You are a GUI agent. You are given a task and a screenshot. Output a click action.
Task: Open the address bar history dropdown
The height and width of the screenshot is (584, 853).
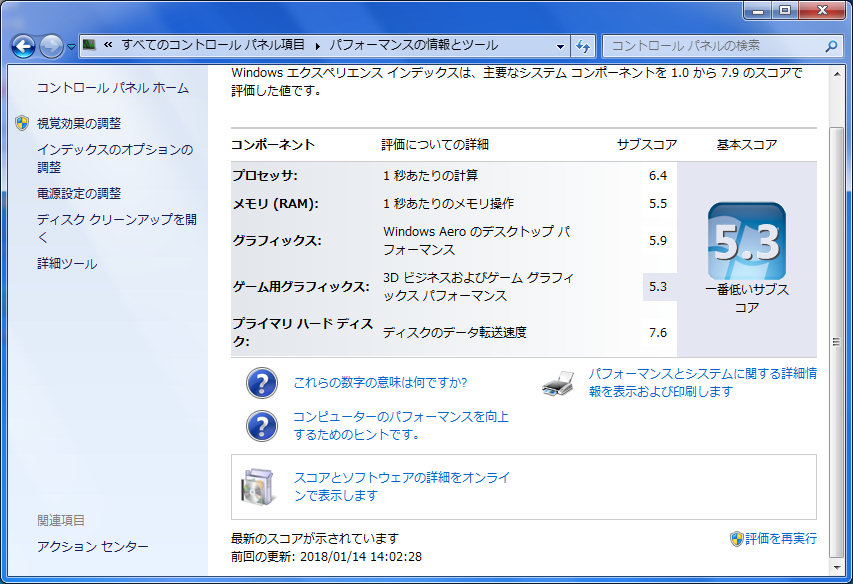[x=560, y=46]
